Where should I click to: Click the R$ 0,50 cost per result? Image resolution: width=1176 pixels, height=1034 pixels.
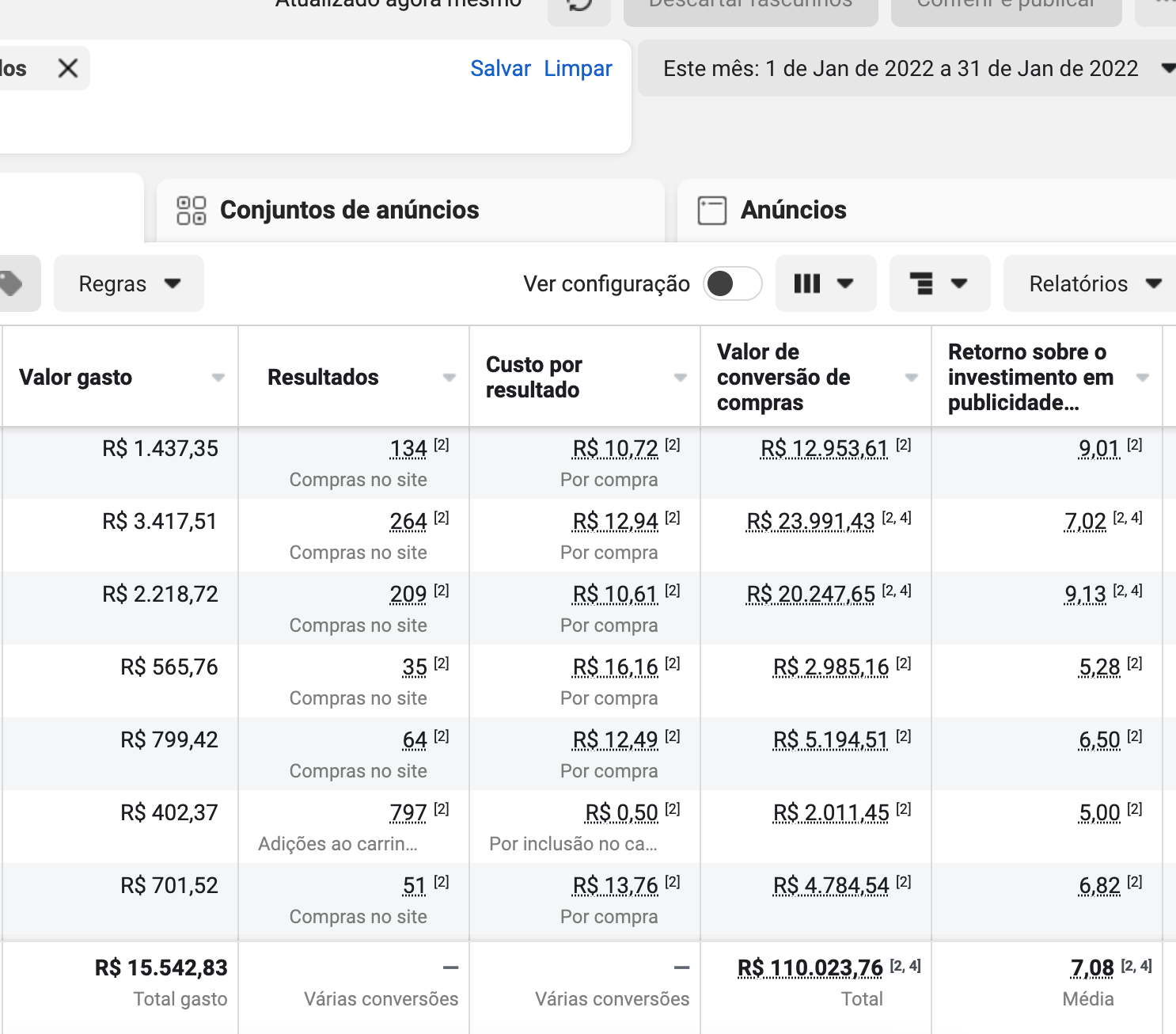pyautogui.click(x=621, y=813)
